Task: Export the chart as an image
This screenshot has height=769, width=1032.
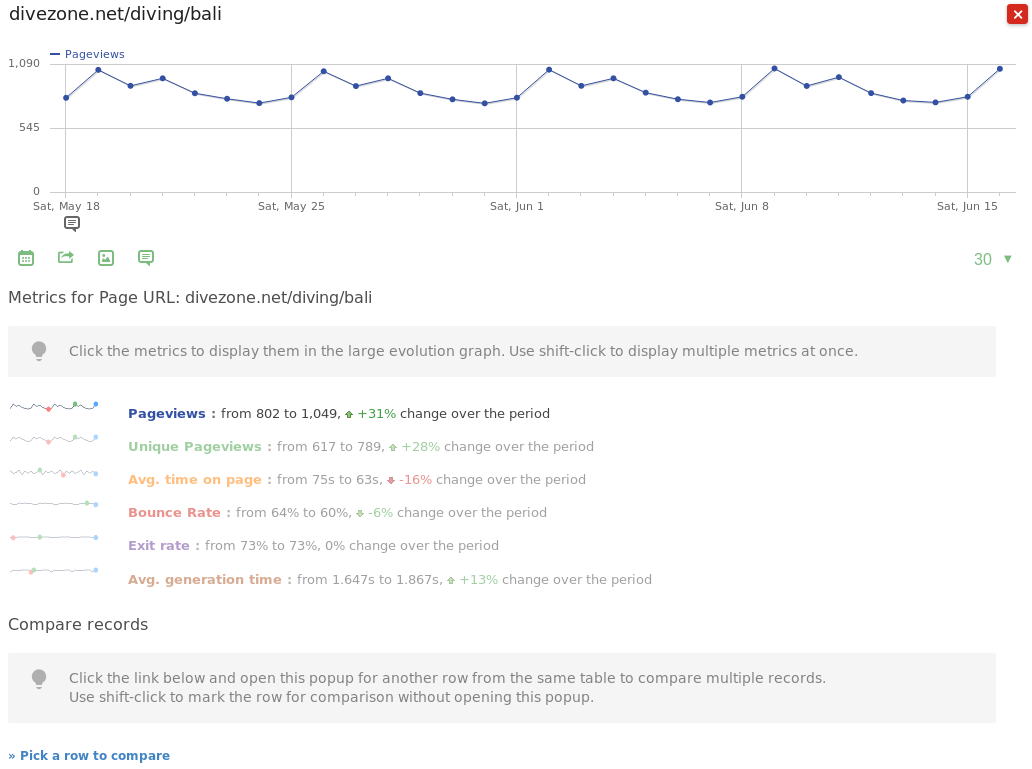Action: (x=106, y=257)
